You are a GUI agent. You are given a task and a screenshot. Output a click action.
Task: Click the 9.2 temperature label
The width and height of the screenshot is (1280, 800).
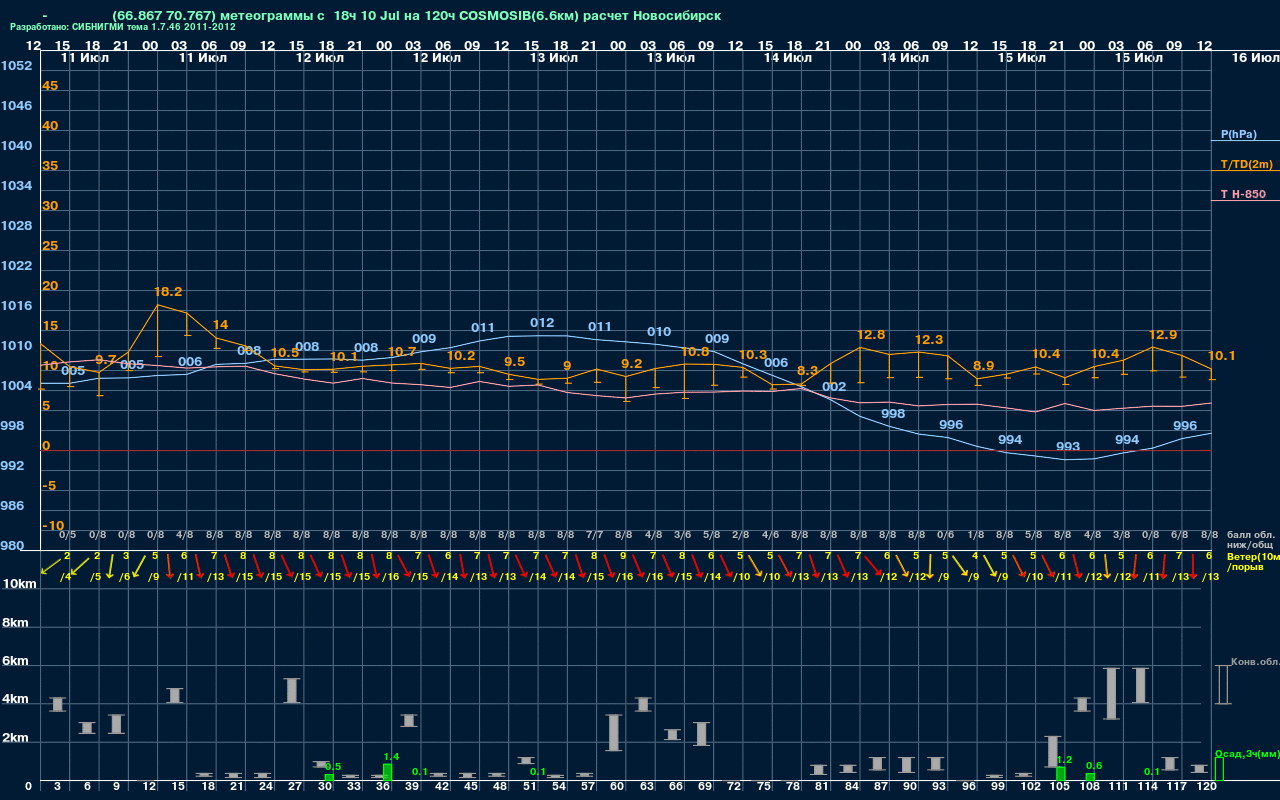[631, 364]
